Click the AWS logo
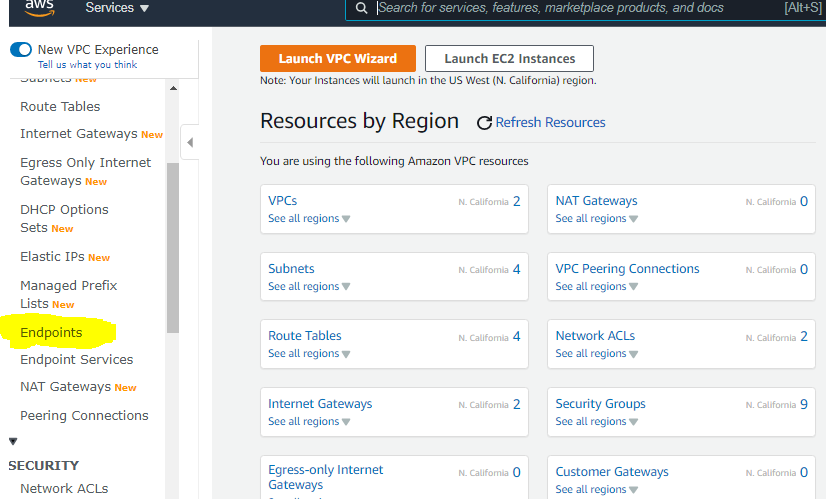Screen dimensions: 826x499 tap(40, 7)
